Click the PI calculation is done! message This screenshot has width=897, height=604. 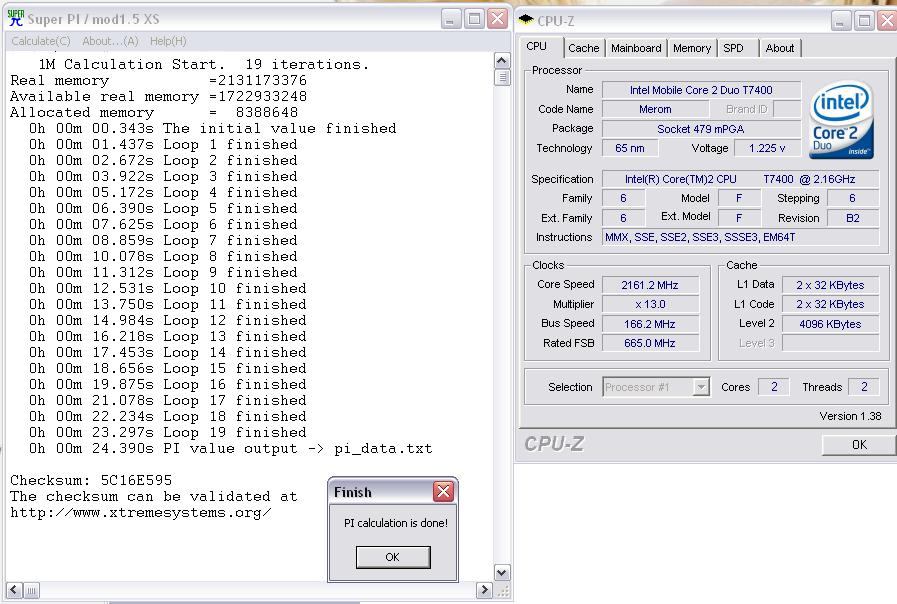point(396,523)
